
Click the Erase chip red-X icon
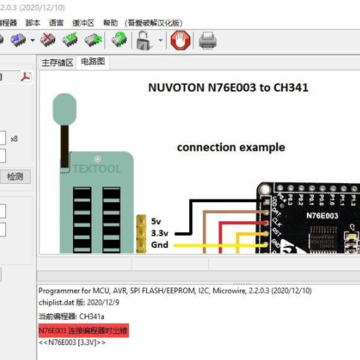click(x=48, y=40)
